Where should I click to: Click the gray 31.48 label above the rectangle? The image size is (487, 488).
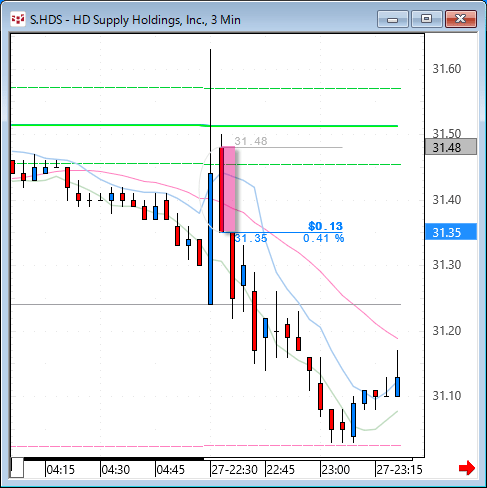251,141
